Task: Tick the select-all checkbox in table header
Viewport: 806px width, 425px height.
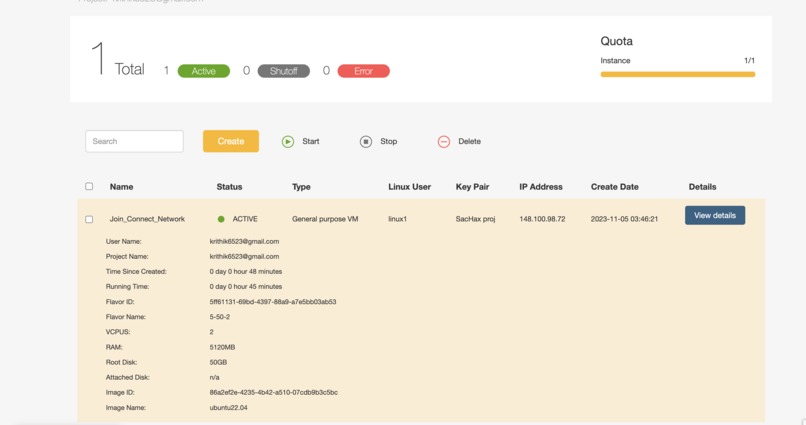Action: (x=89, y=186)
